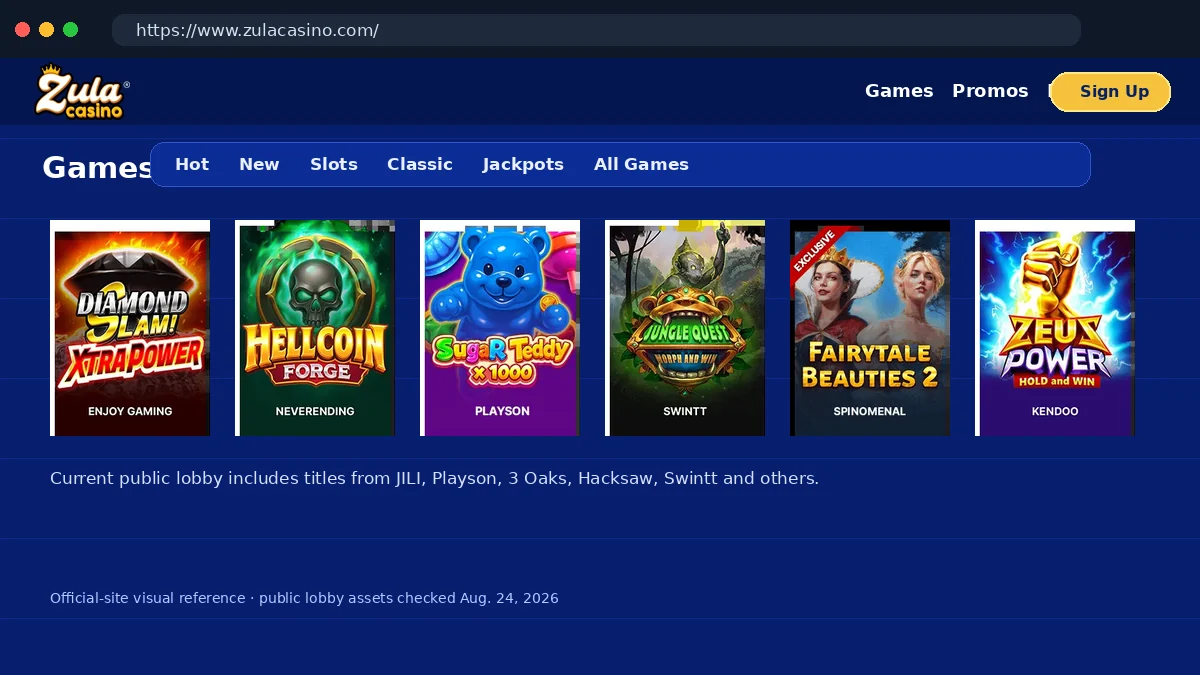
Task: Open the Games nav link
Action: pos(899,91)
